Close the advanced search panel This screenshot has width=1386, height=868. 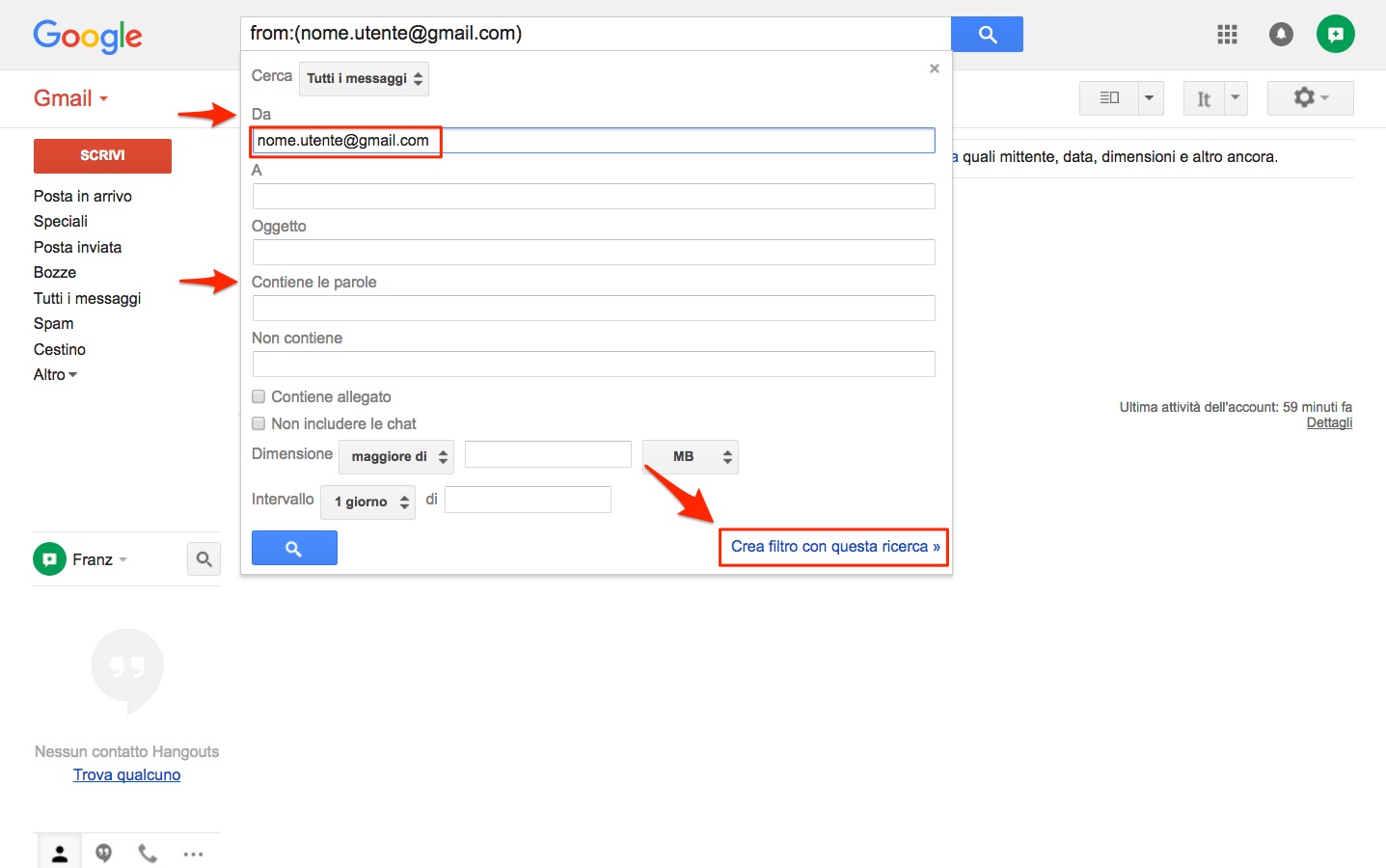(934, 68)
